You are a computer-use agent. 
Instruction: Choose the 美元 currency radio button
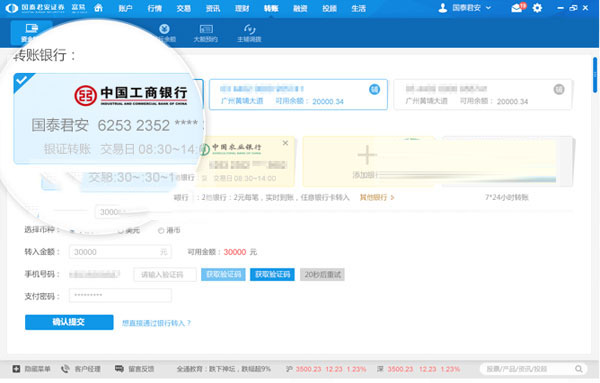[121, 231]
